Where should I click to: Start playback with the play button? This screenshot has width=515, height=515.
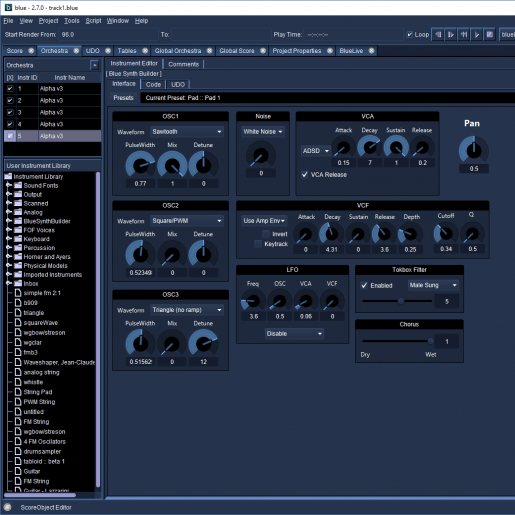point(477,34)
